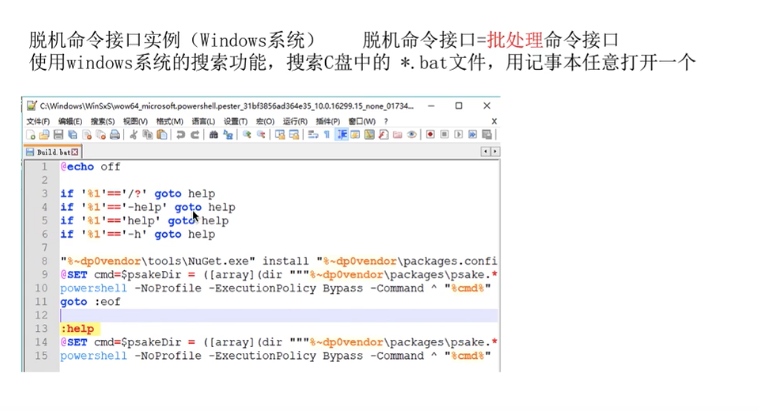The width and height of the screenshot is (759, 411).
Task: Open user-defined language icon
Action: [x=355, y=135]
